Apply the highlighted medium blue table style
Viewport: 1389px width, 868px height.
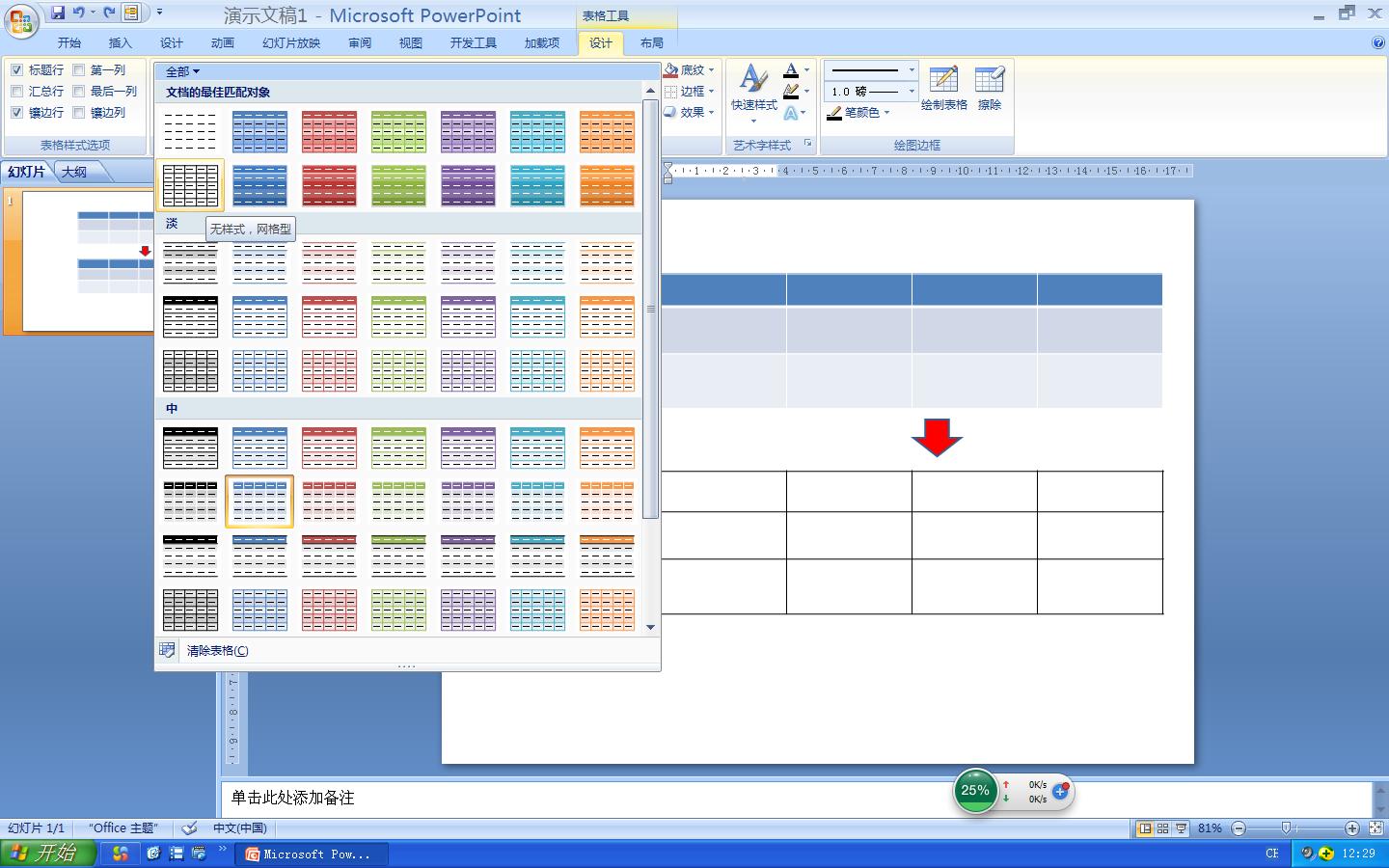pyautogui.click(x=259, y=502)
